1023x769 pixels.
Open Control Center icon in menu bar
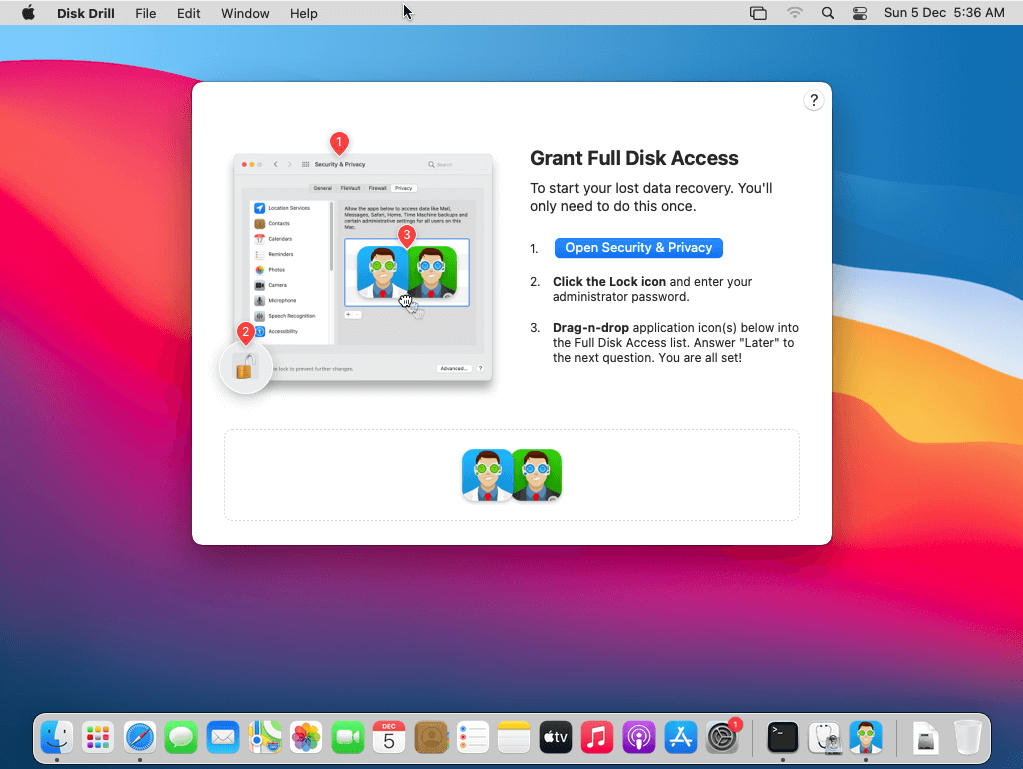tap(860, 13)
